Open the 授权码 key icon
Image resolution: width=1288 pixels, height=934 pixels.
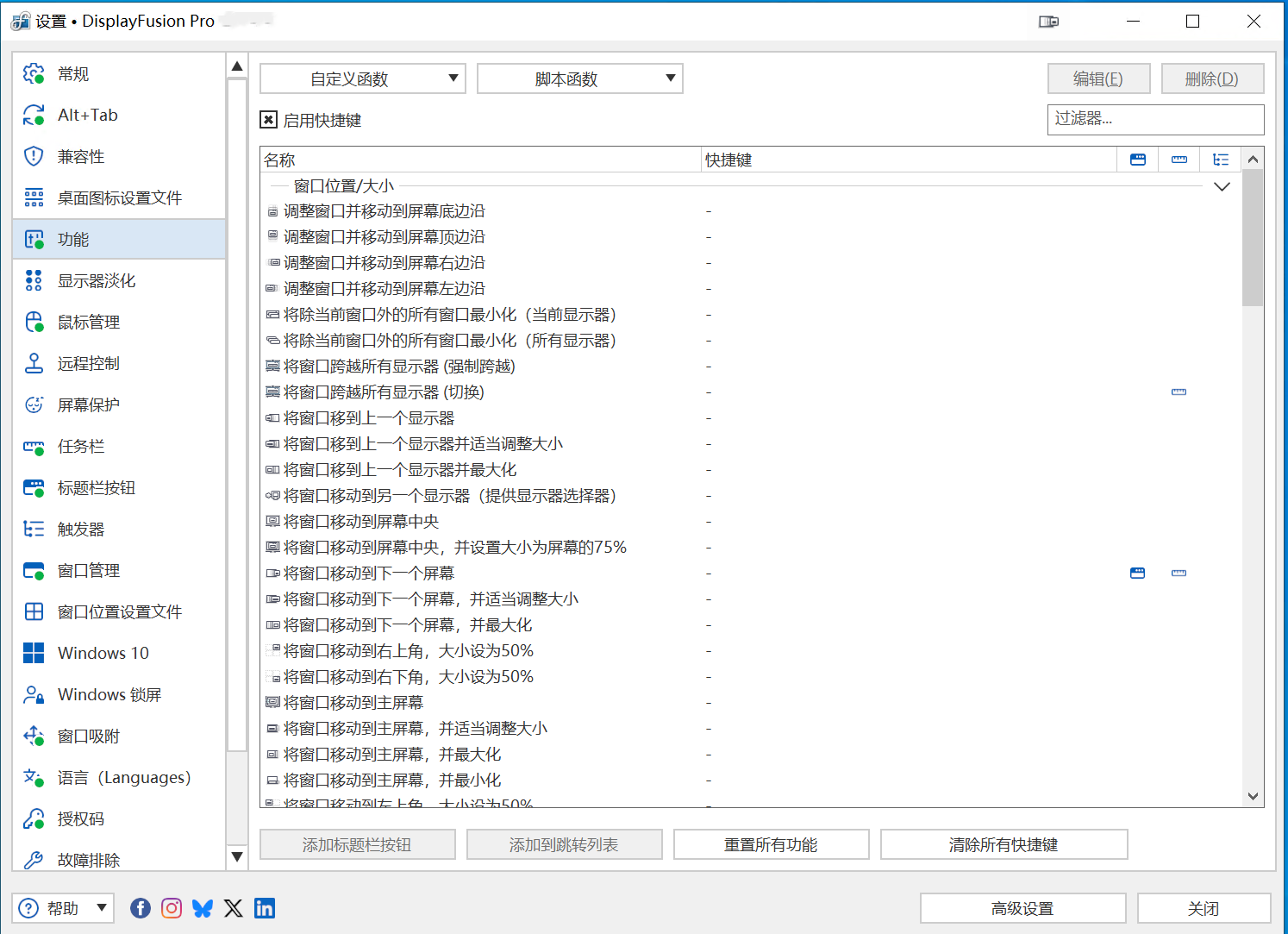pyautogui.click(x=34, y=819)
